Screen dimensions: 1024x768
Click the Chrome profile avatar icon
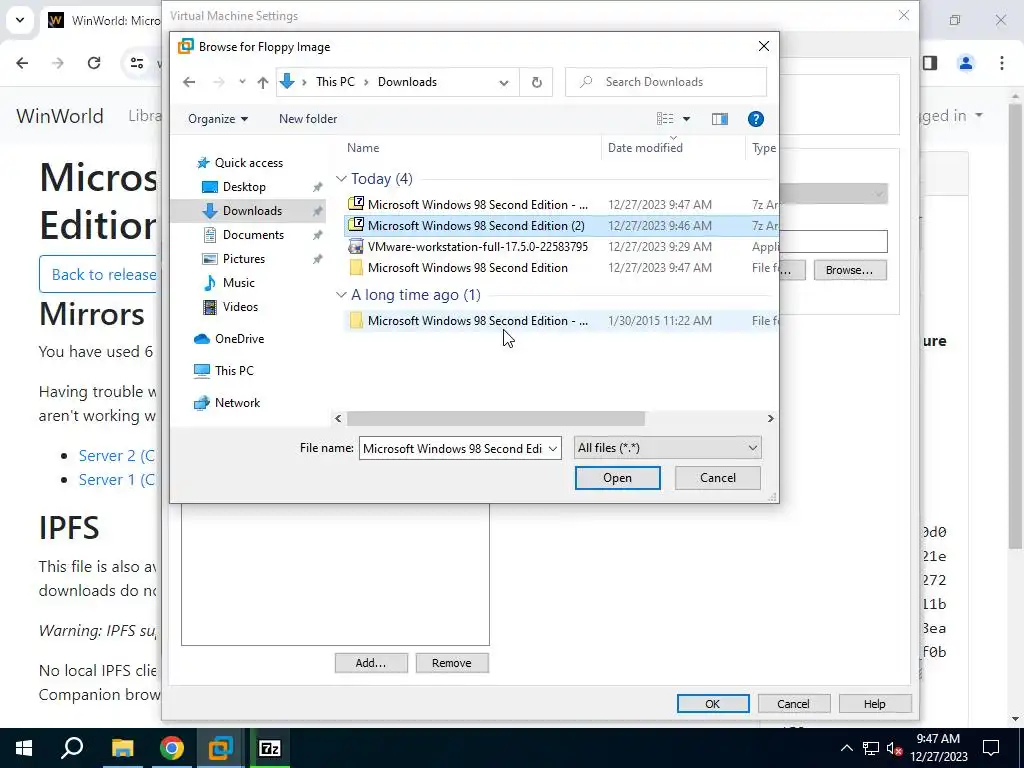tap(965, 63)
